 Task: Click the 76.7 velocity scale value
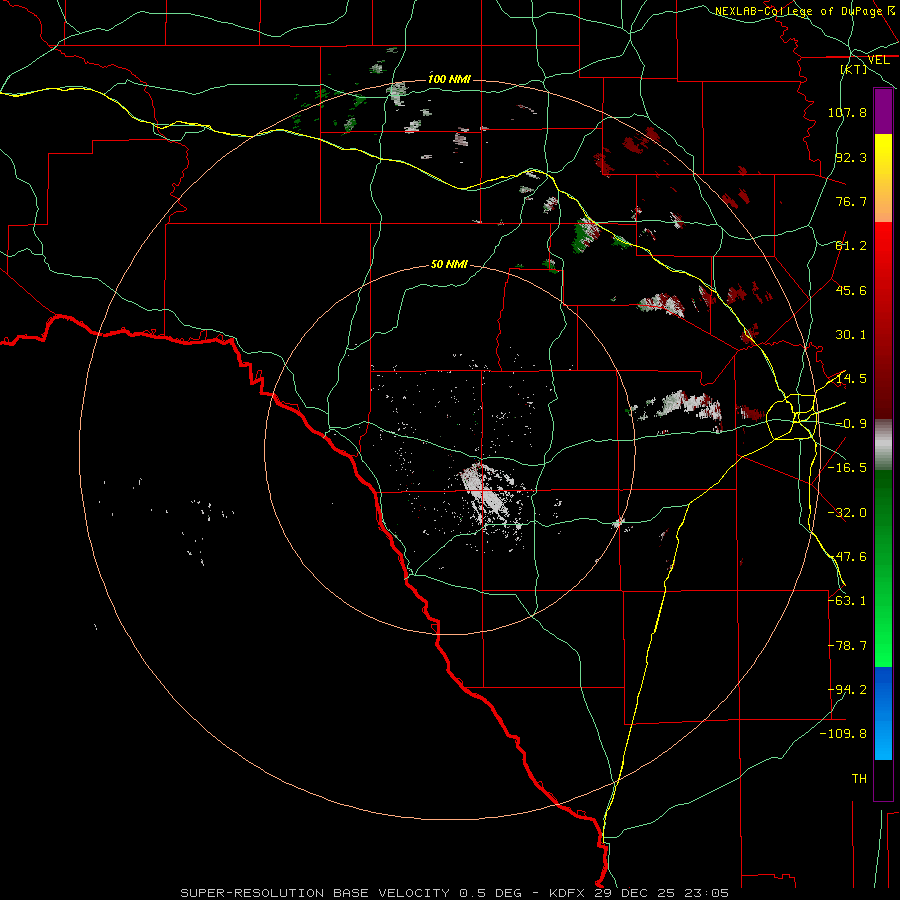(x=851, y=201)
